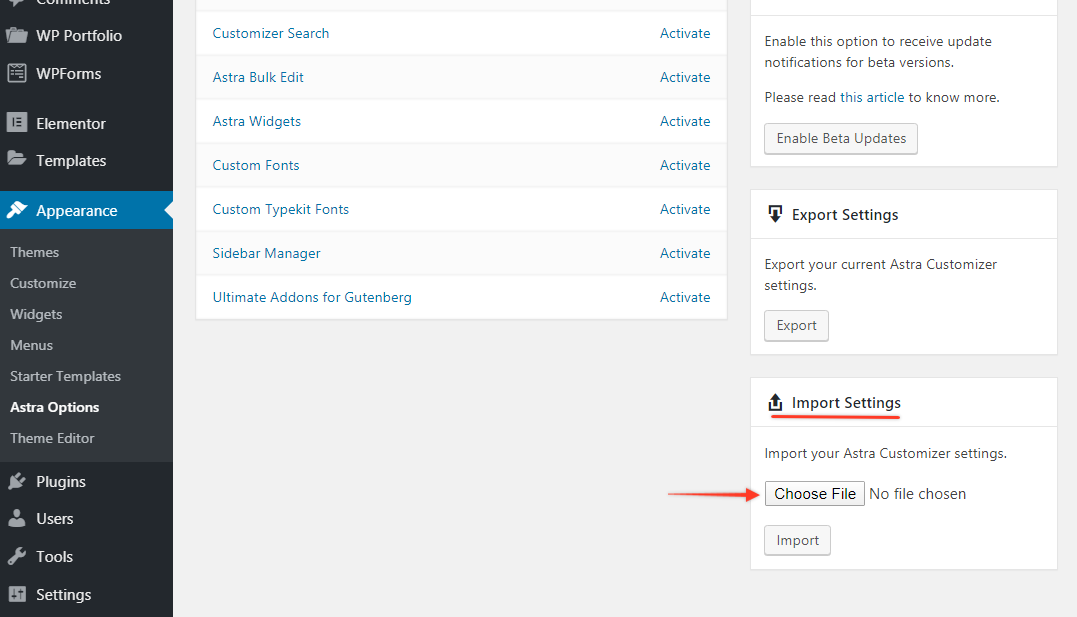1077x617 pixels.
Task: Open the Widgets submenu item
Action: (36, 314)
